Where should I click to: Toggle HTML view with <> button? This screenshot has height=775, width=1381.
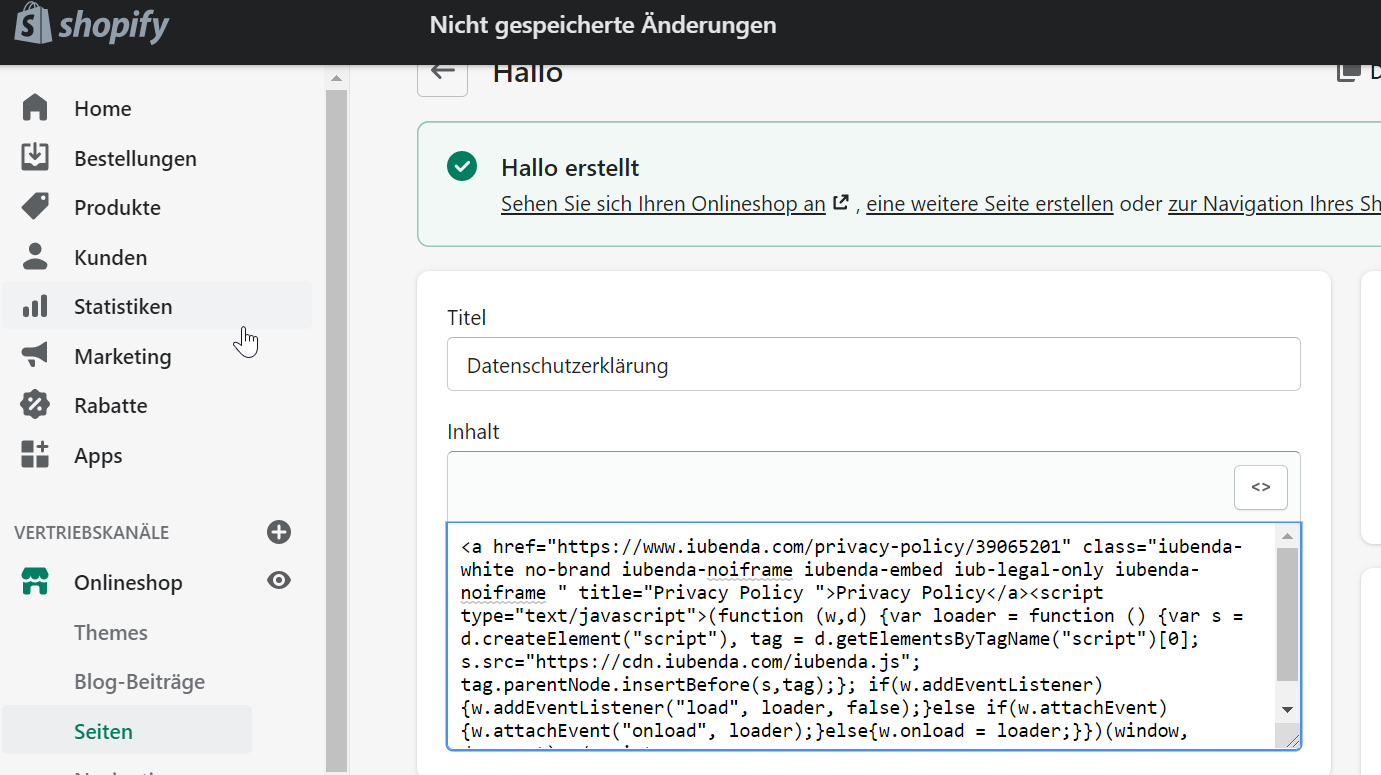pos(1260,487)
